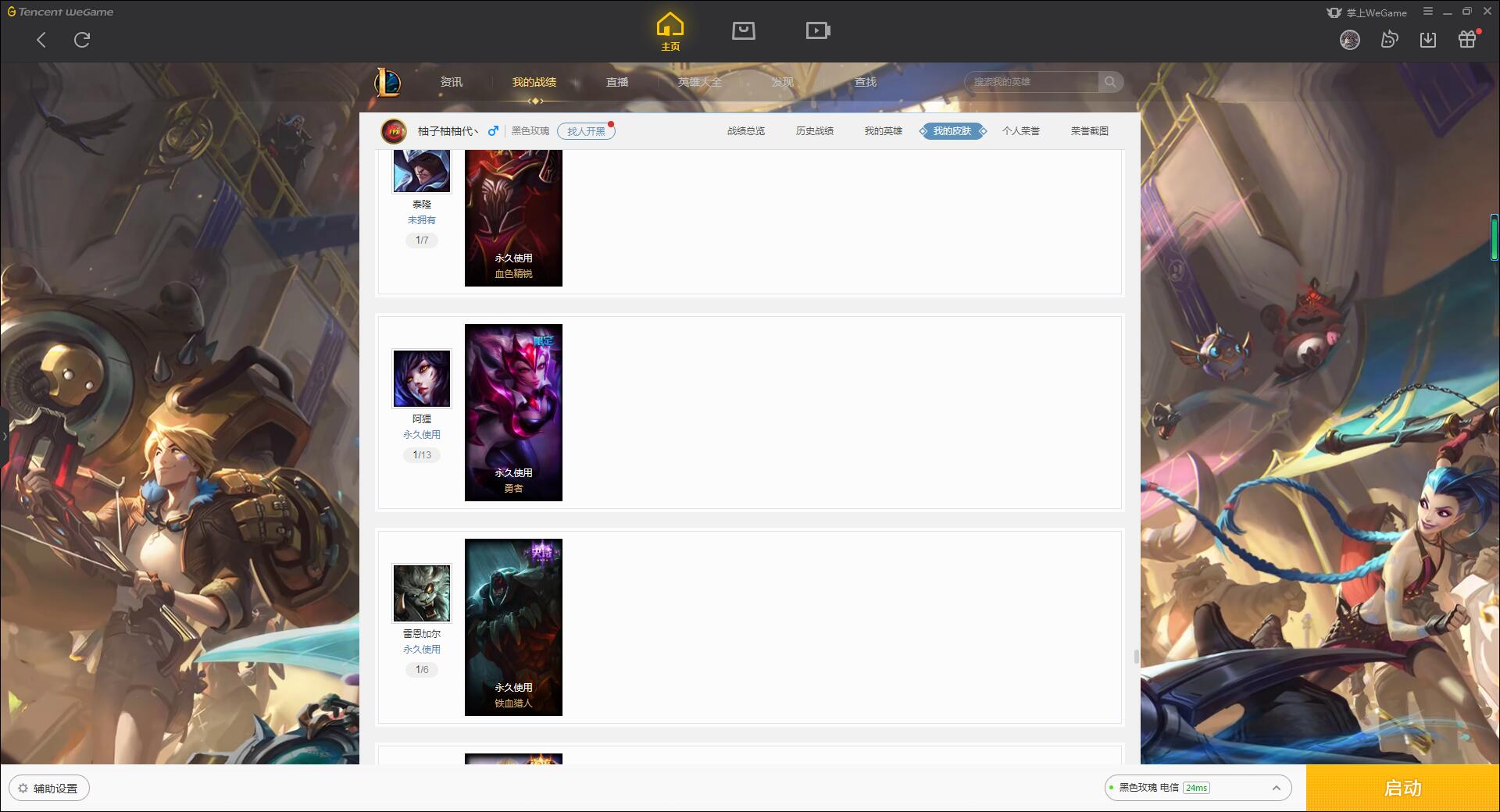Click the 雷恩加尔 champion portrait
The width and height of the screenshot is (1500, 812).
point(422,593)
